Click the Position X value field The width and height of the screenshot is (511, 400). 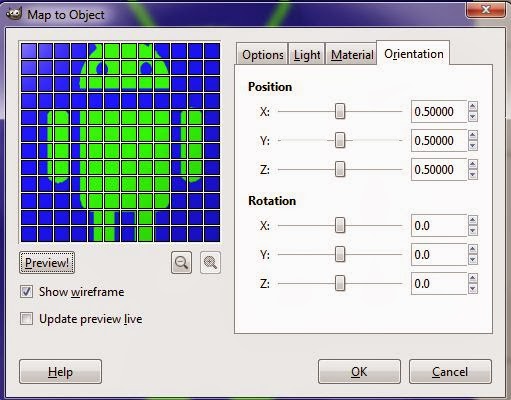(x=439, y=111)
